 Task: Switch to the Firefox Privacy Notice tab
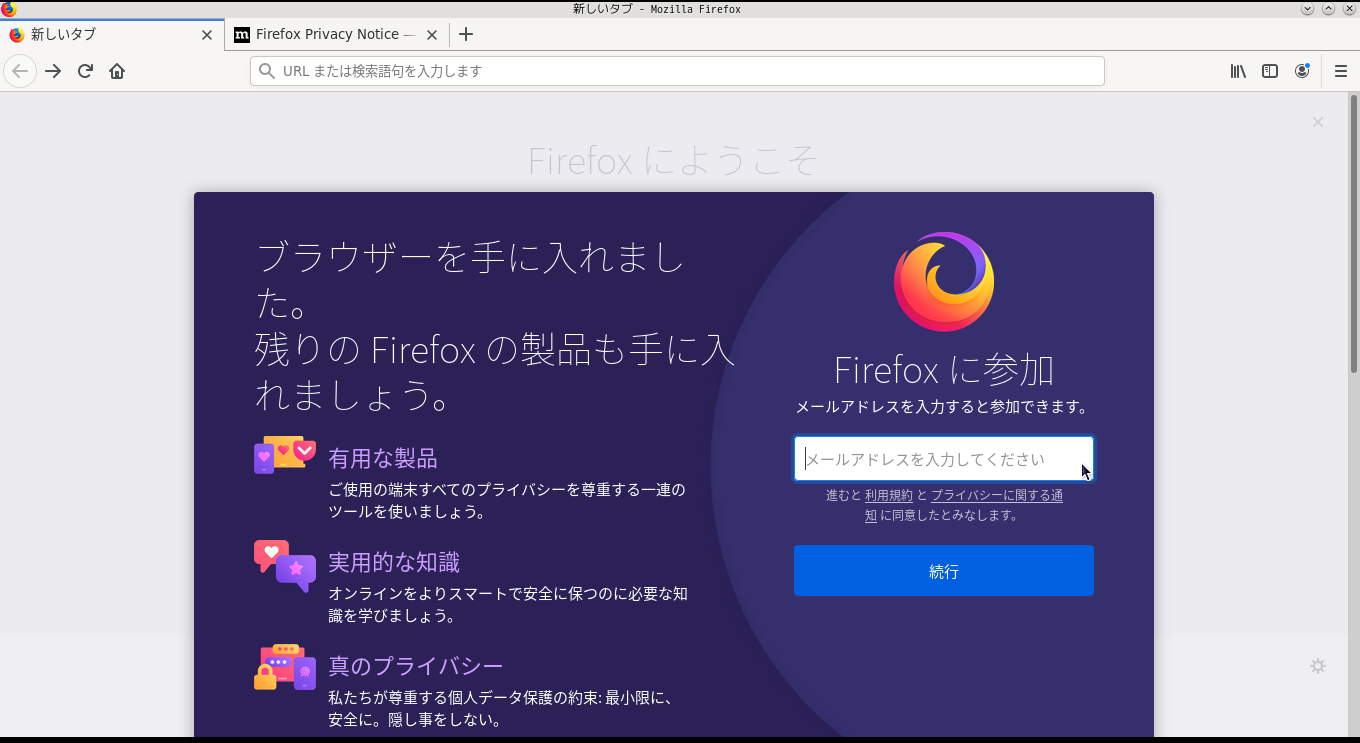point(336,34)
